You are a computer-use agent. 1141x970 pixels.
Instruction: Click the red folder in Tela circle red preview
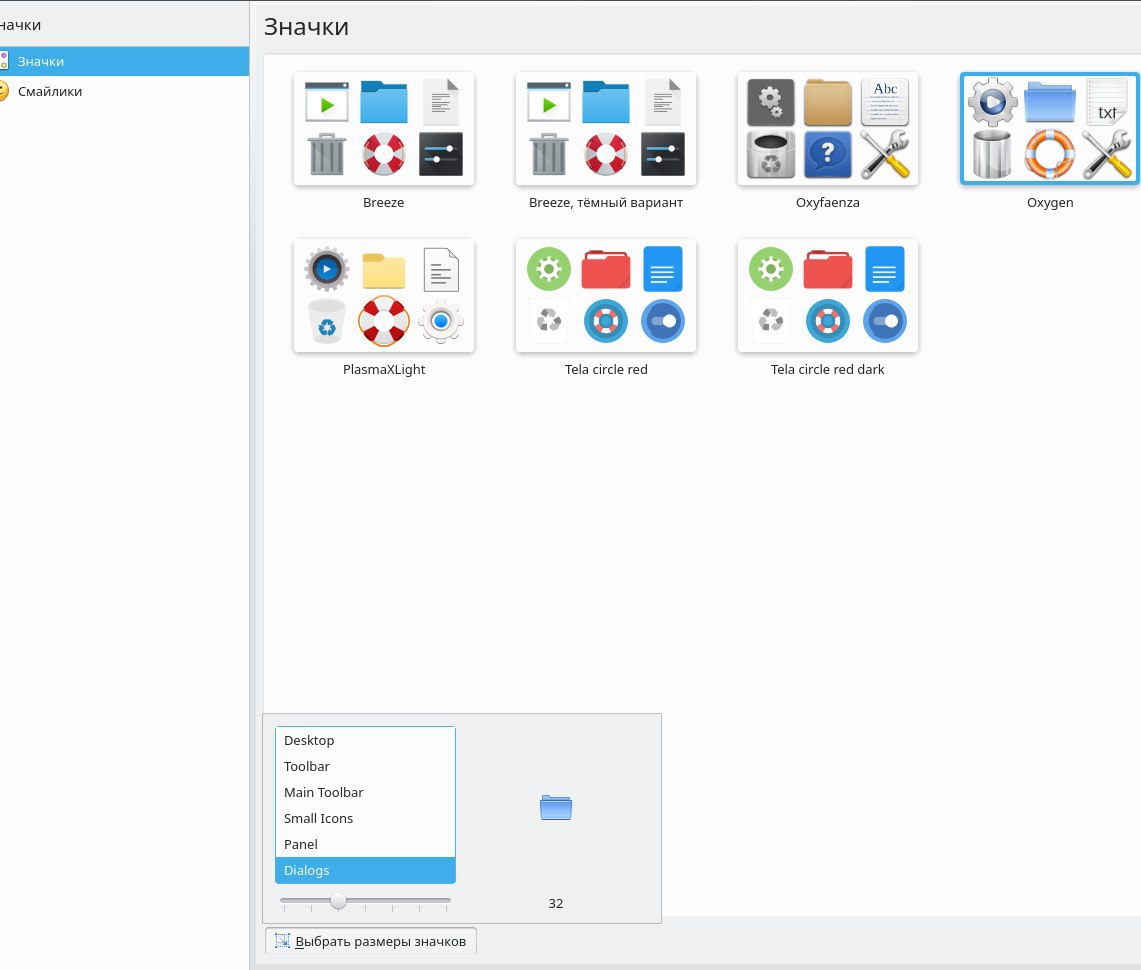click(605, 269)
